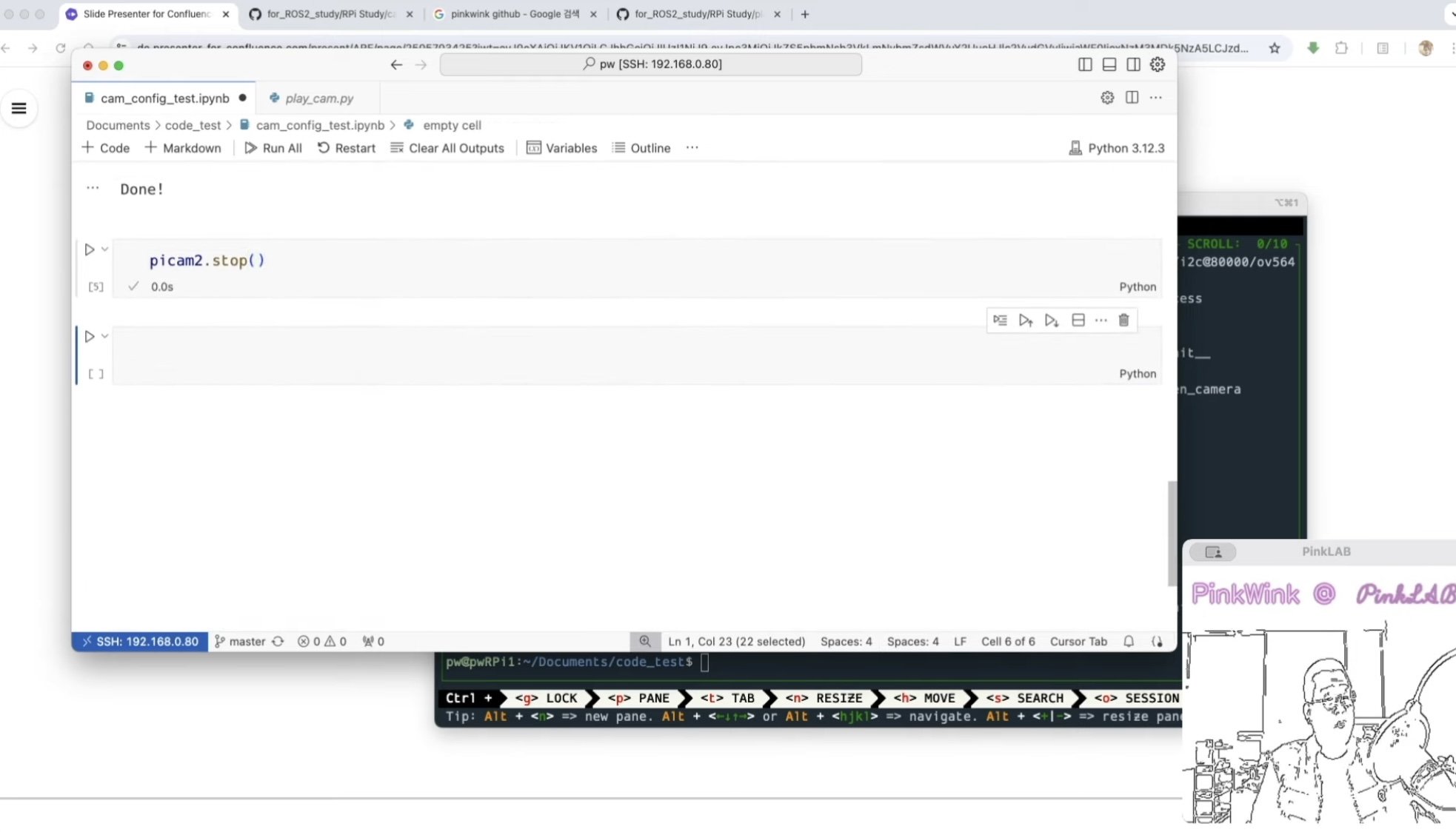Delete the empty cell with trash icon
This screenshot has height=832, width=1456.
coord(1123,321)
